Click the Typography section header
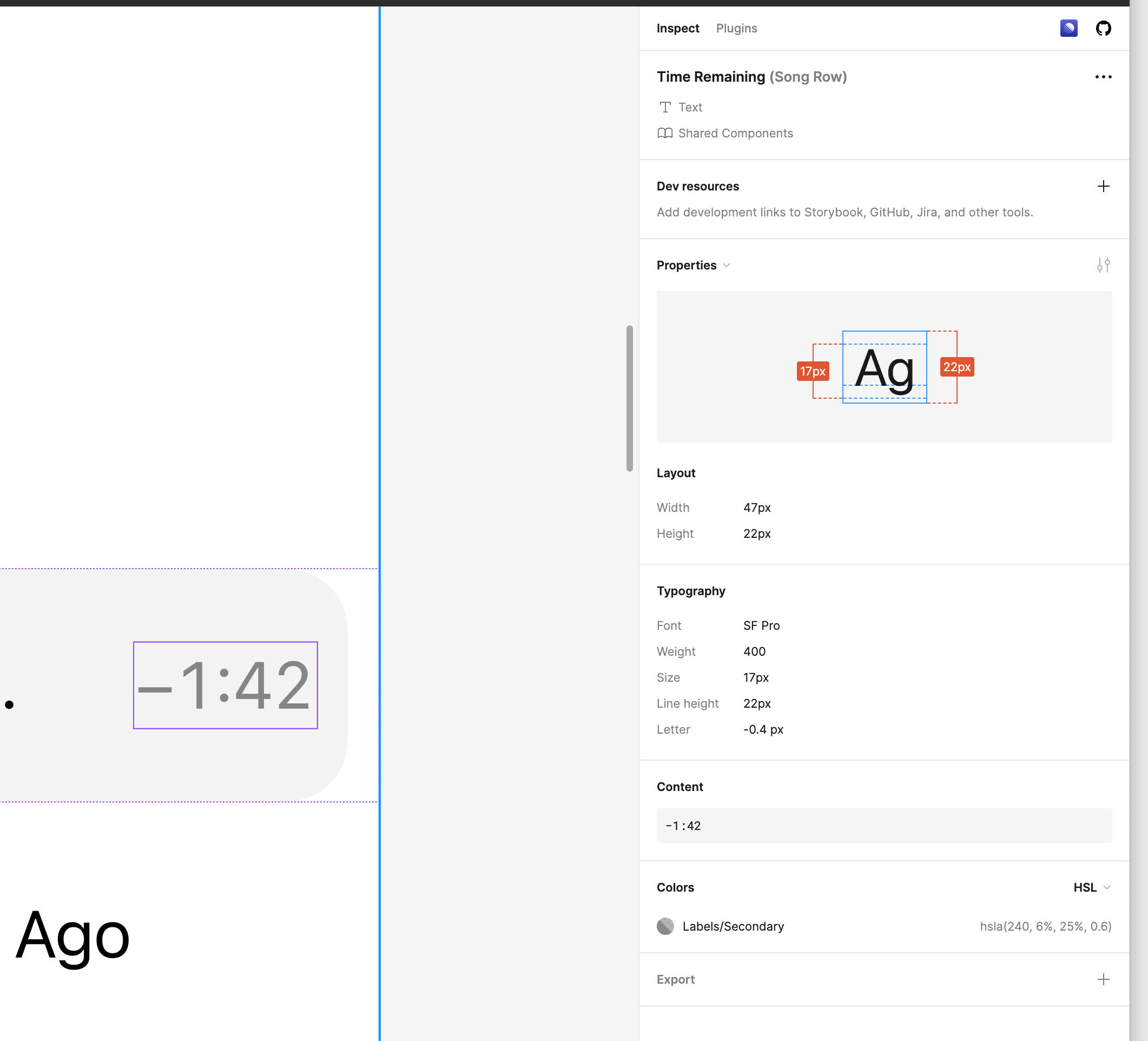 coord(691,590)
